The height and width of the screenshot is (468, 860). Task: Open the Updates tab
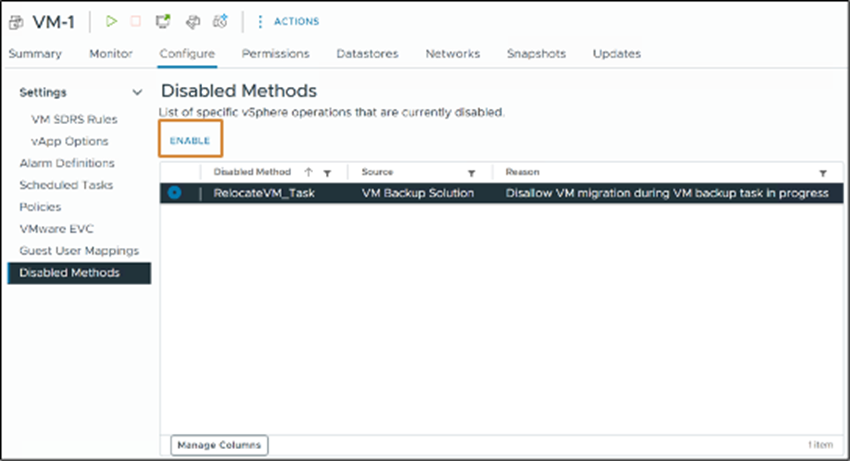[616, 54]
